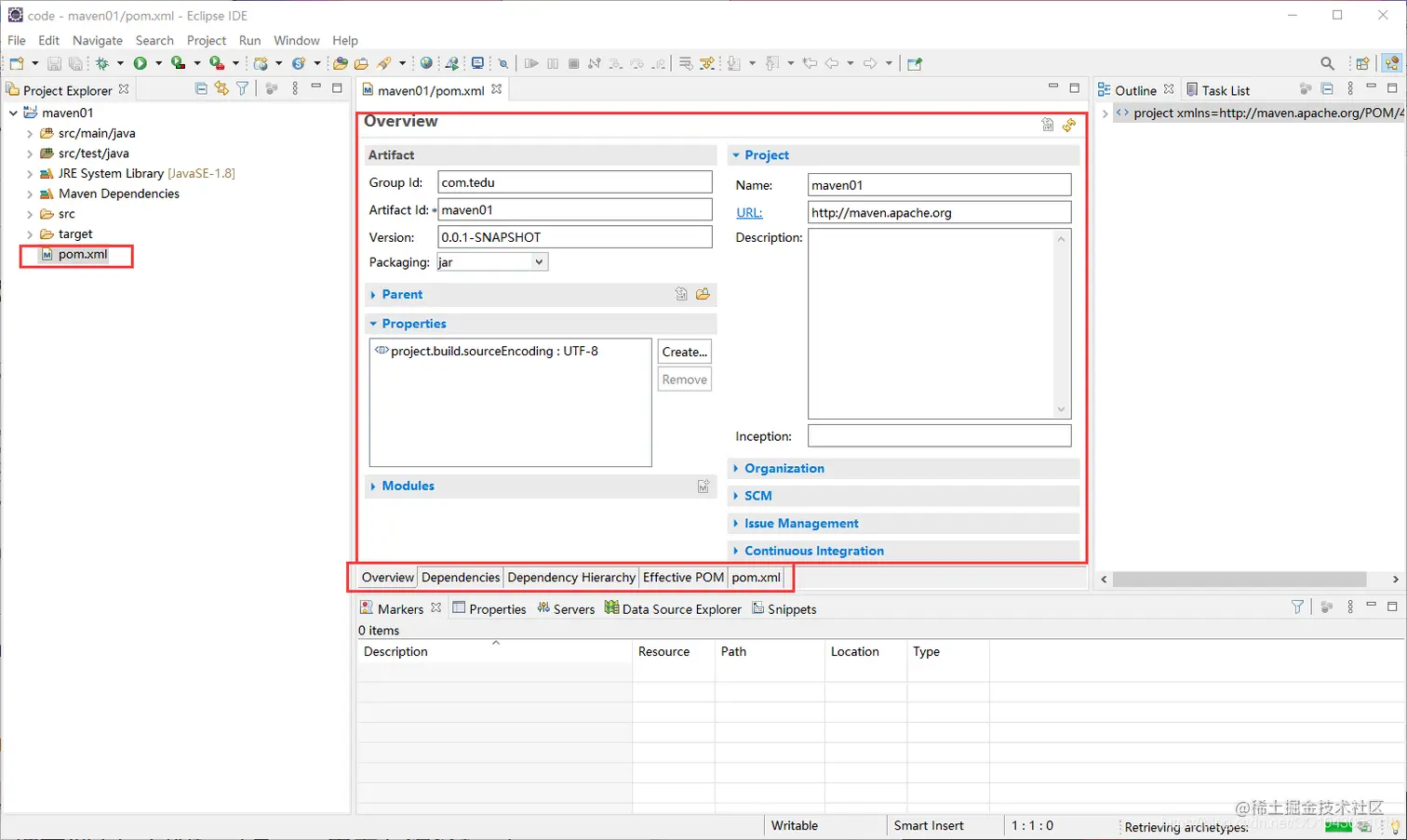The width and height of the screenshot is (1407, 840).
Task: Click the Coverage run icon in toolbar
Action: (179, 63)
